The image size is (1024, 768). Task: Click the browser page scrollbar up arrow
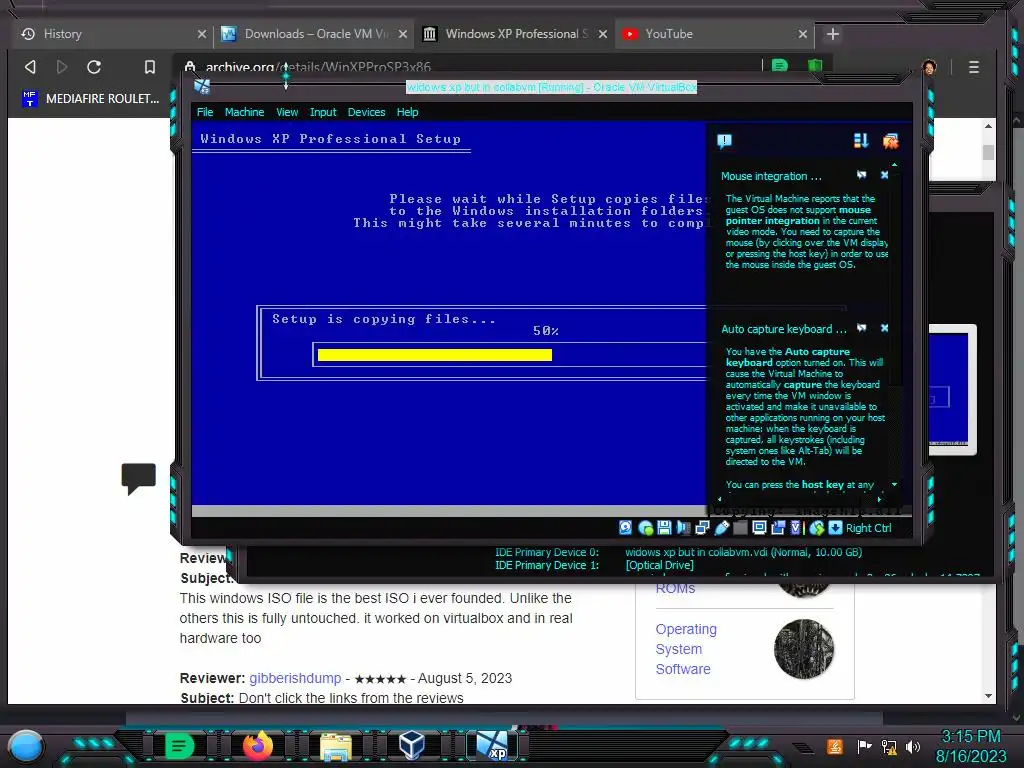point(988,126)
